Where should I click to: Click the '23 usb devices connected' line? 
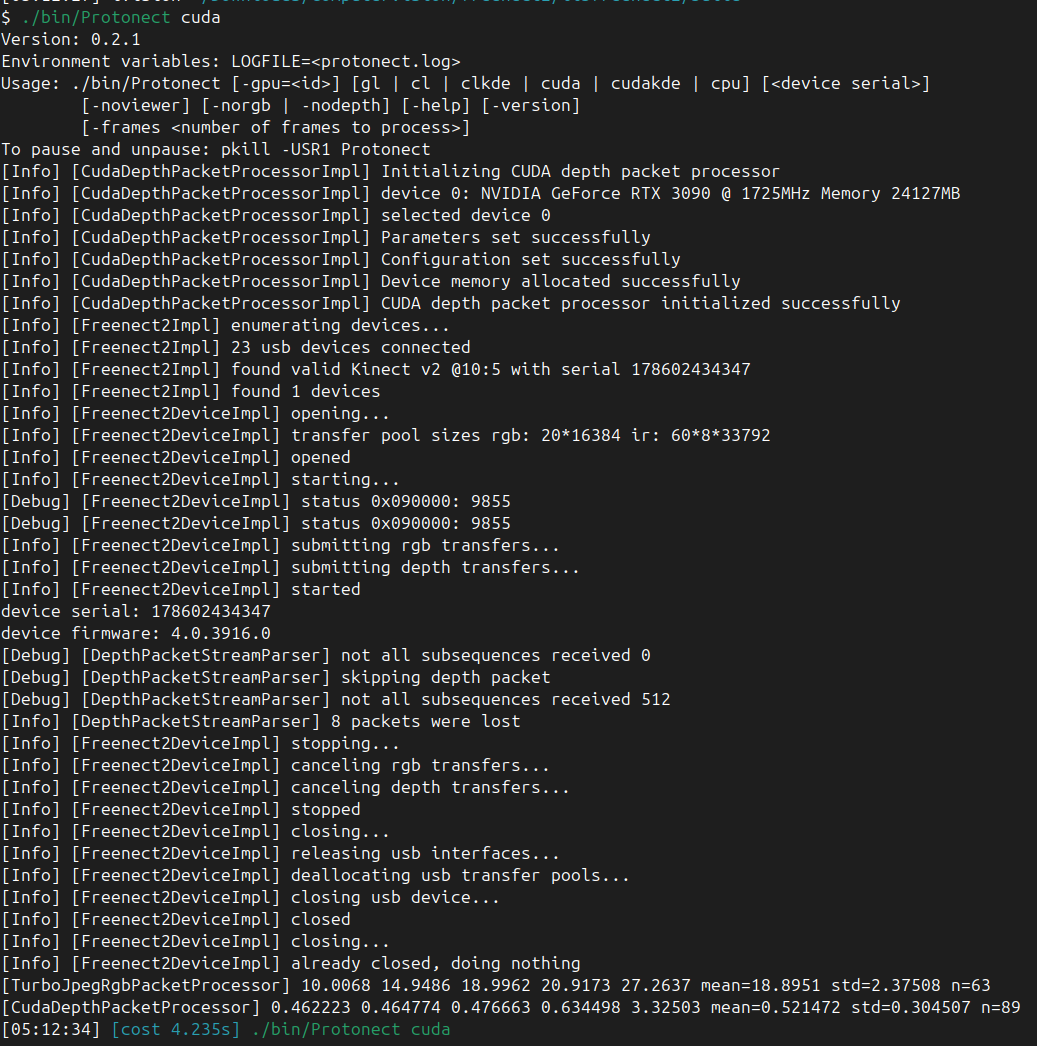pos(235,348)
